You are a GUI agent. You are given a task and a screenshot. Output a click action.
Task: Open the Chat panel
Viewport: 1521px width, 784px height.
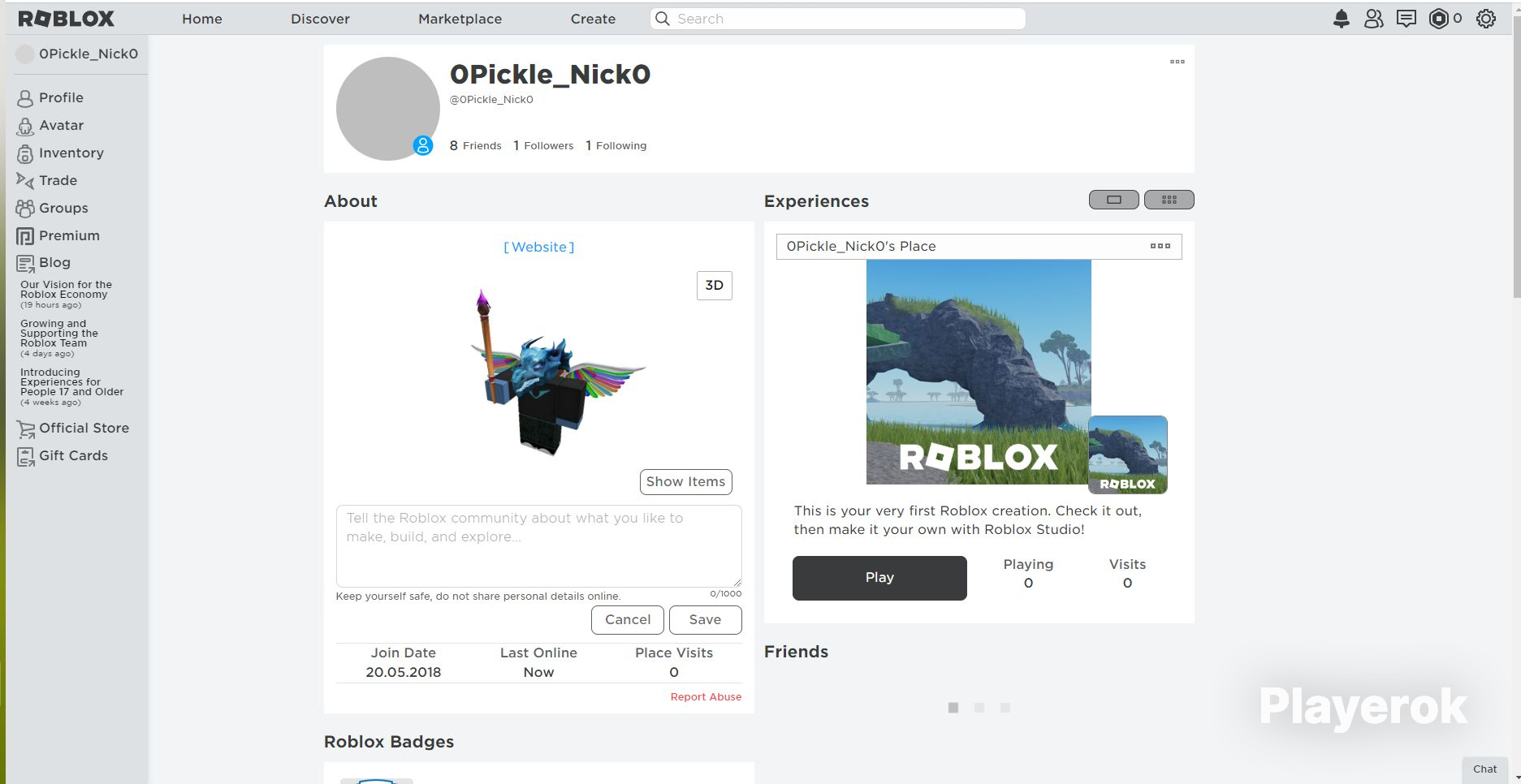[1485, 769]
